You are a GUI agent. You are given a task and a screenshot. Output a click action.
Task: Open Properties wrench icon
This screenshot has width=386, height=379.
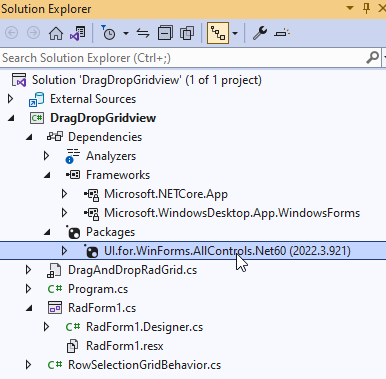[260, 33]
